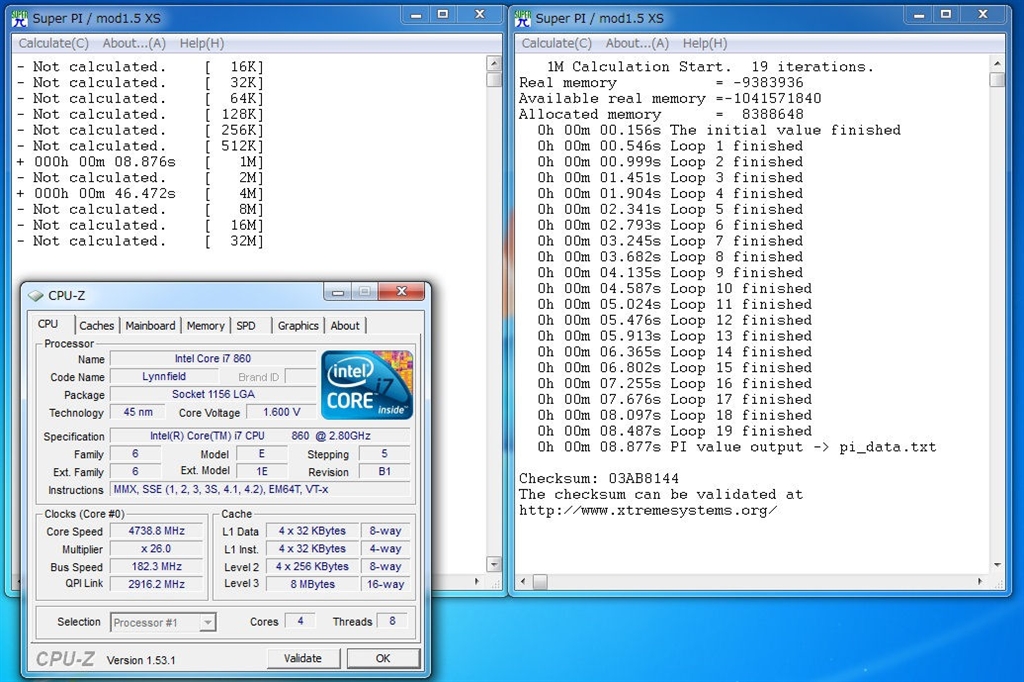Select the Memory tab in CPU-Z
Viewport: 1024px width, 682px height.
(x=205, y=326)
